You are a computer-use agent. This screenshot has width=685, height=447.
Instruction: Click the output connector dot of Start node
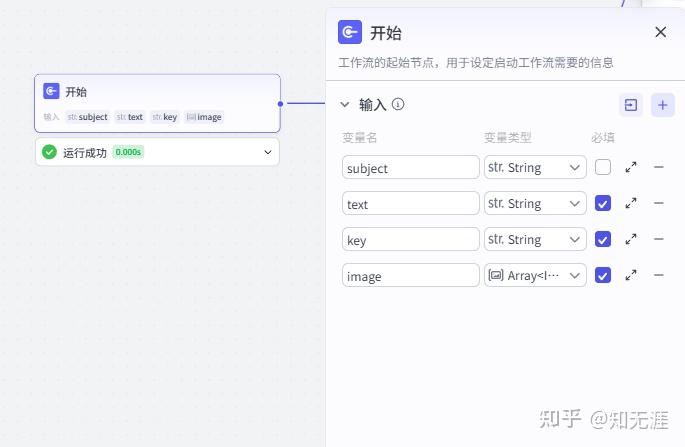point(280,104)
